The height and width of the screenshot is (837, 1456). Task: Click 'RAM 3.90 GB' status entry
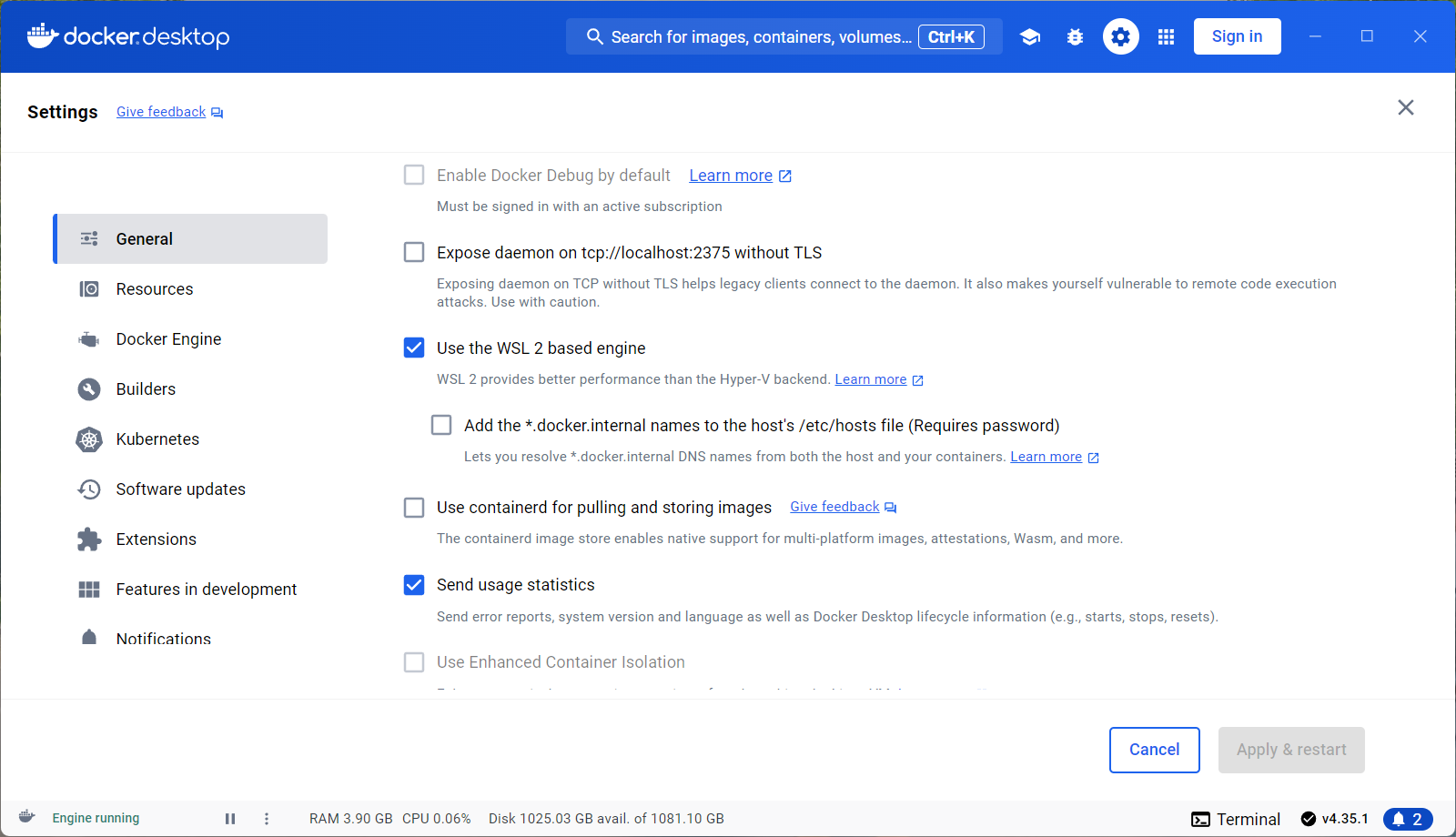(x=350, y=819)
